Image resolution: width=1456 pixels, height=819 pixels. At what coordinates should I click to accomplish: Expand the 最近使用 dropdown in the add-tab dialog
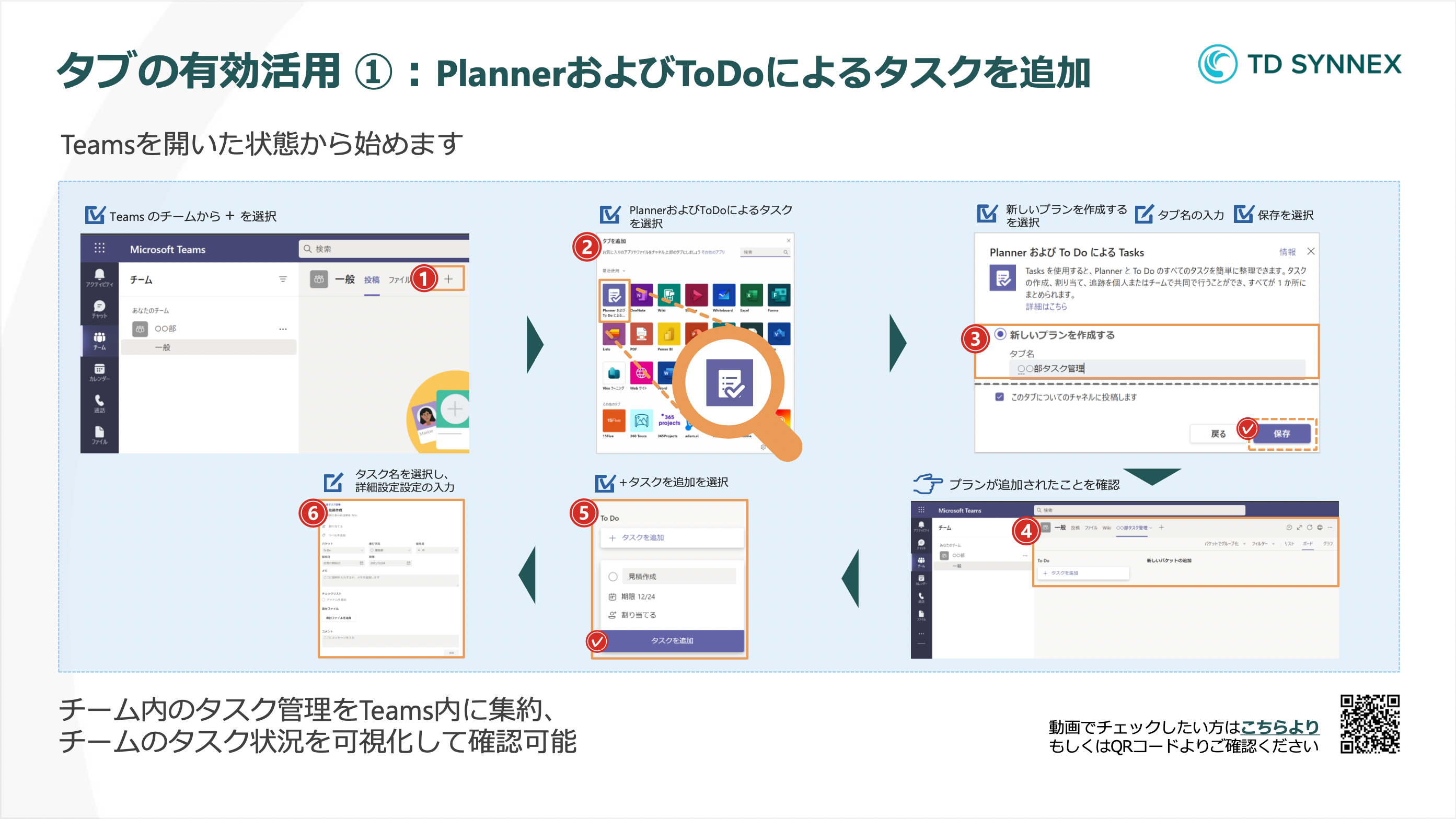click(614, 271)
